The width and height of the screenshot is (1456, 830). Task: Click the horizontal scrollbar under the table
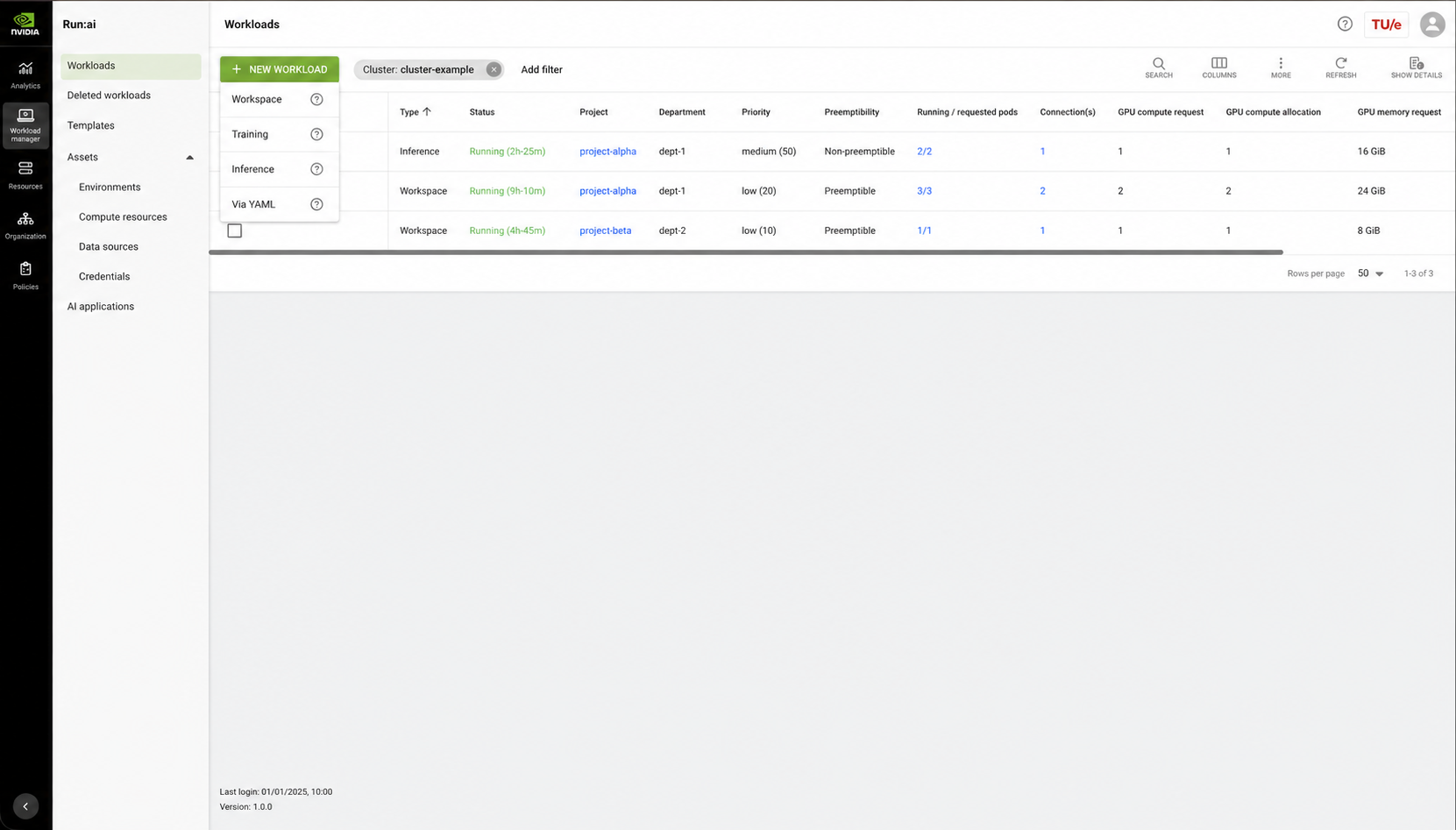746,252
